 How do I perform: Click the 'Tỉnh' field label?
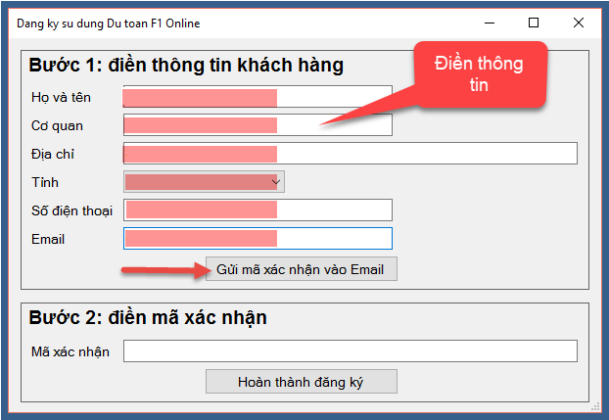pos(46,182)
